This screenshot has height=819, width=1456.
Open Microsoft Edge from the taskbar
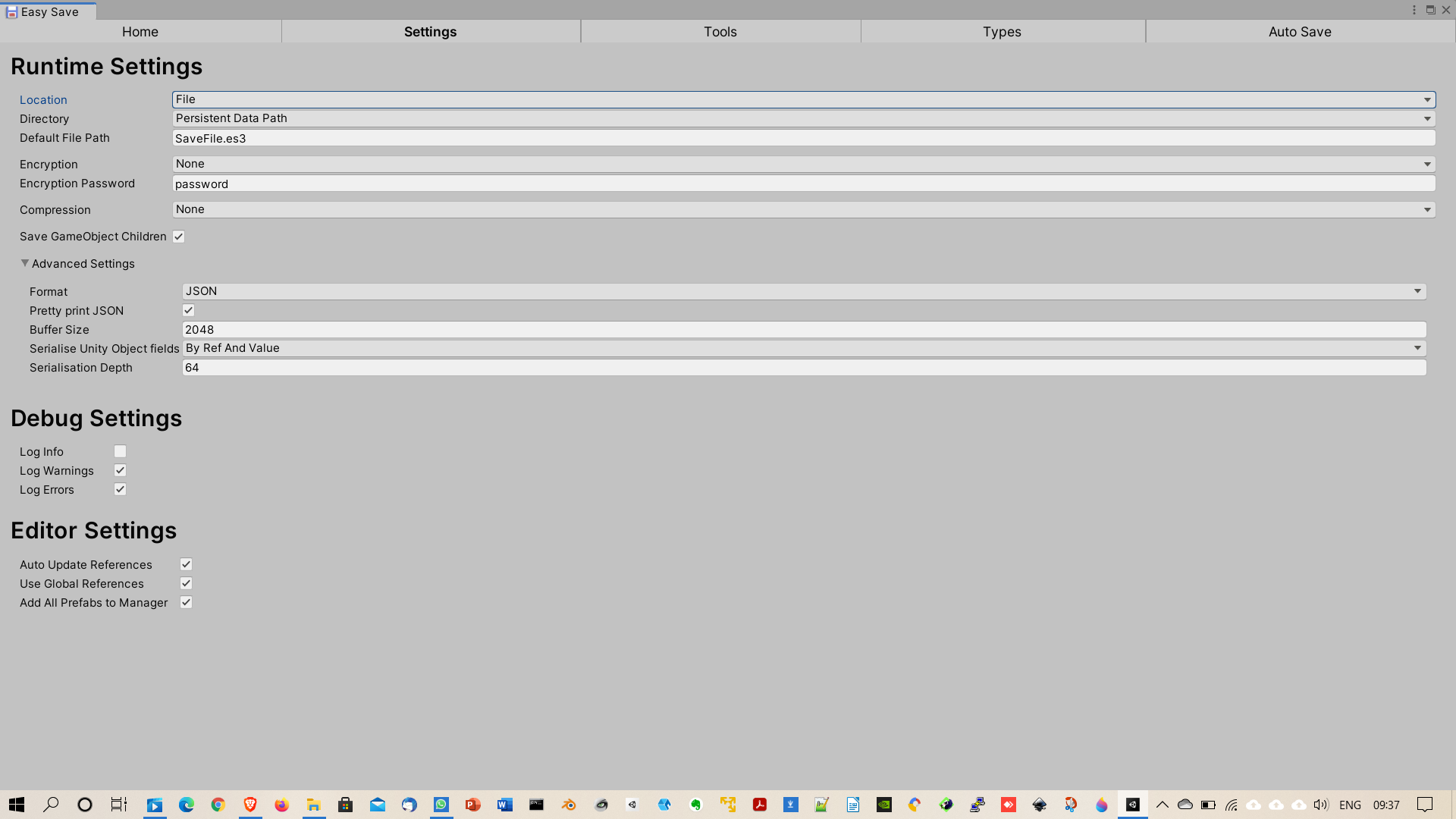pos(187,805)
